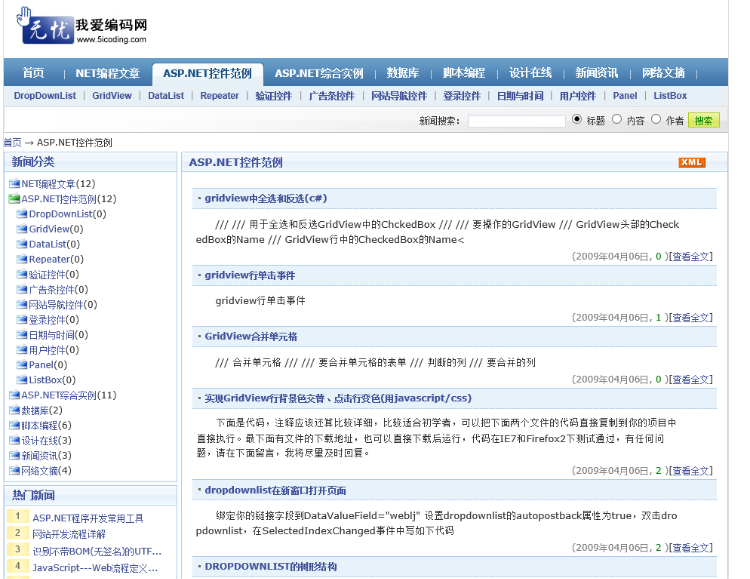Click 查看全文 for gridview中全选和反选 article
The width and height of the screenshot is (750, 579).
pos(690,256)
